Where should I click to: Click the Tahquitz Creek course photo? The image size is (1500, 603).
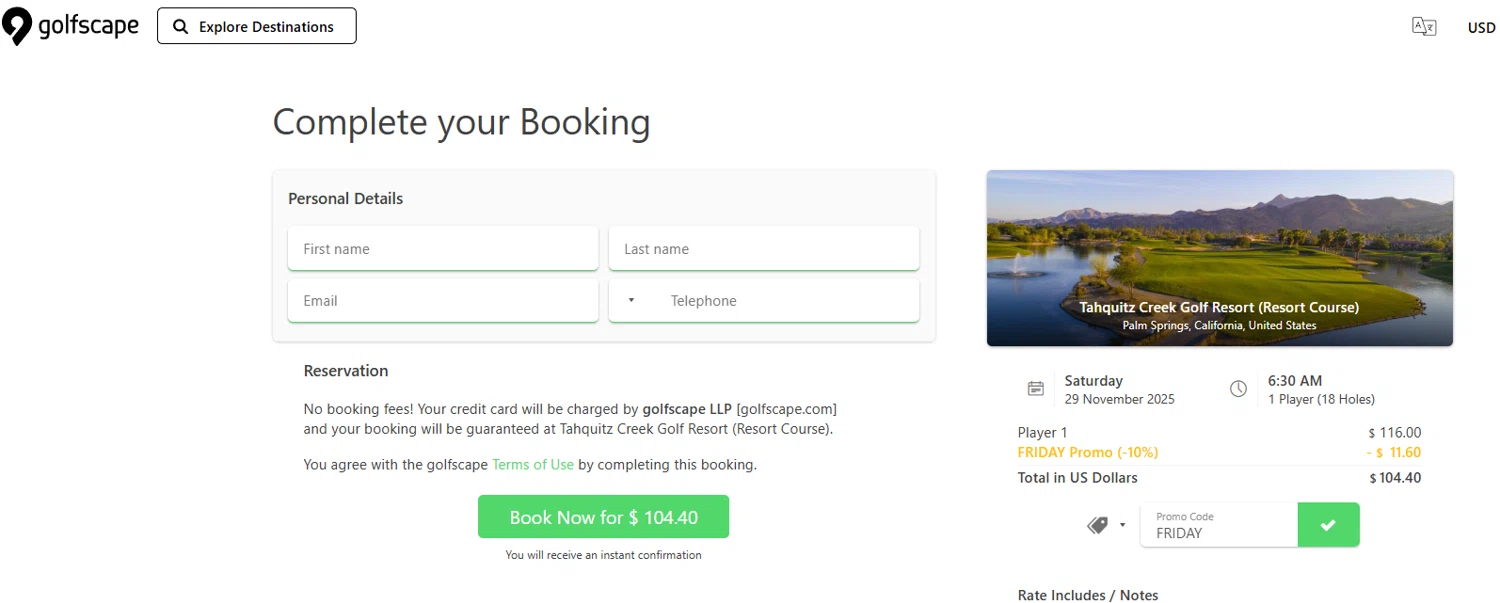pos(1219,240)
